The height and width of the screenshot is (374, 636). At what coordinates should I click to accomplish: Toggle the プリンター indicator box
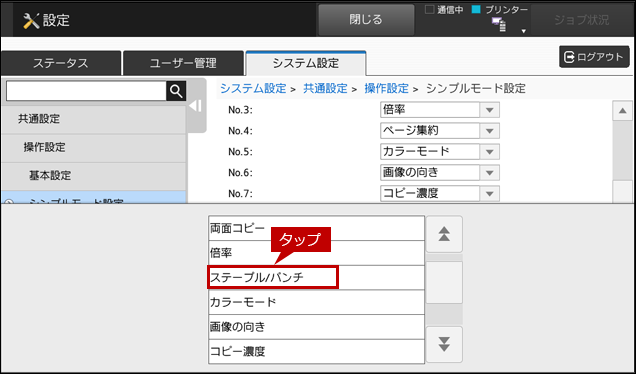(x=476, y=9)
